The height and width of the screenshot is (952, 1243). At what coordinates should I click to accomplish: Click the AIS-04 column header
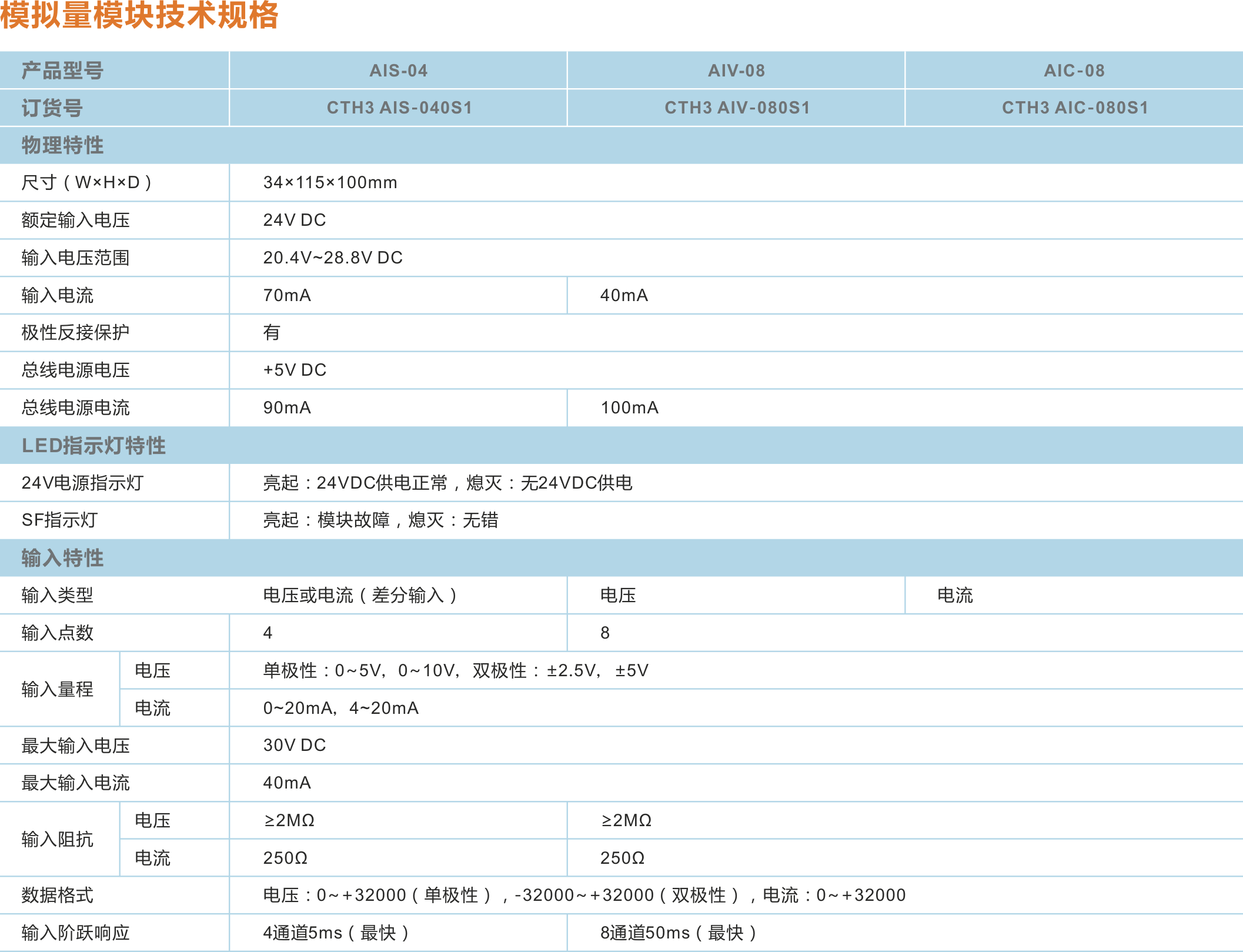pyautogui.click(x=398, y=71)
